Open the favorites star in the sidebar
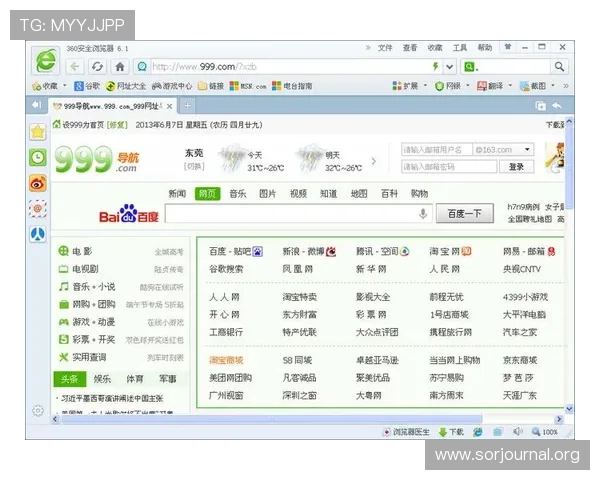This screenshot has height=480, width=600. [x=37, y=132]
